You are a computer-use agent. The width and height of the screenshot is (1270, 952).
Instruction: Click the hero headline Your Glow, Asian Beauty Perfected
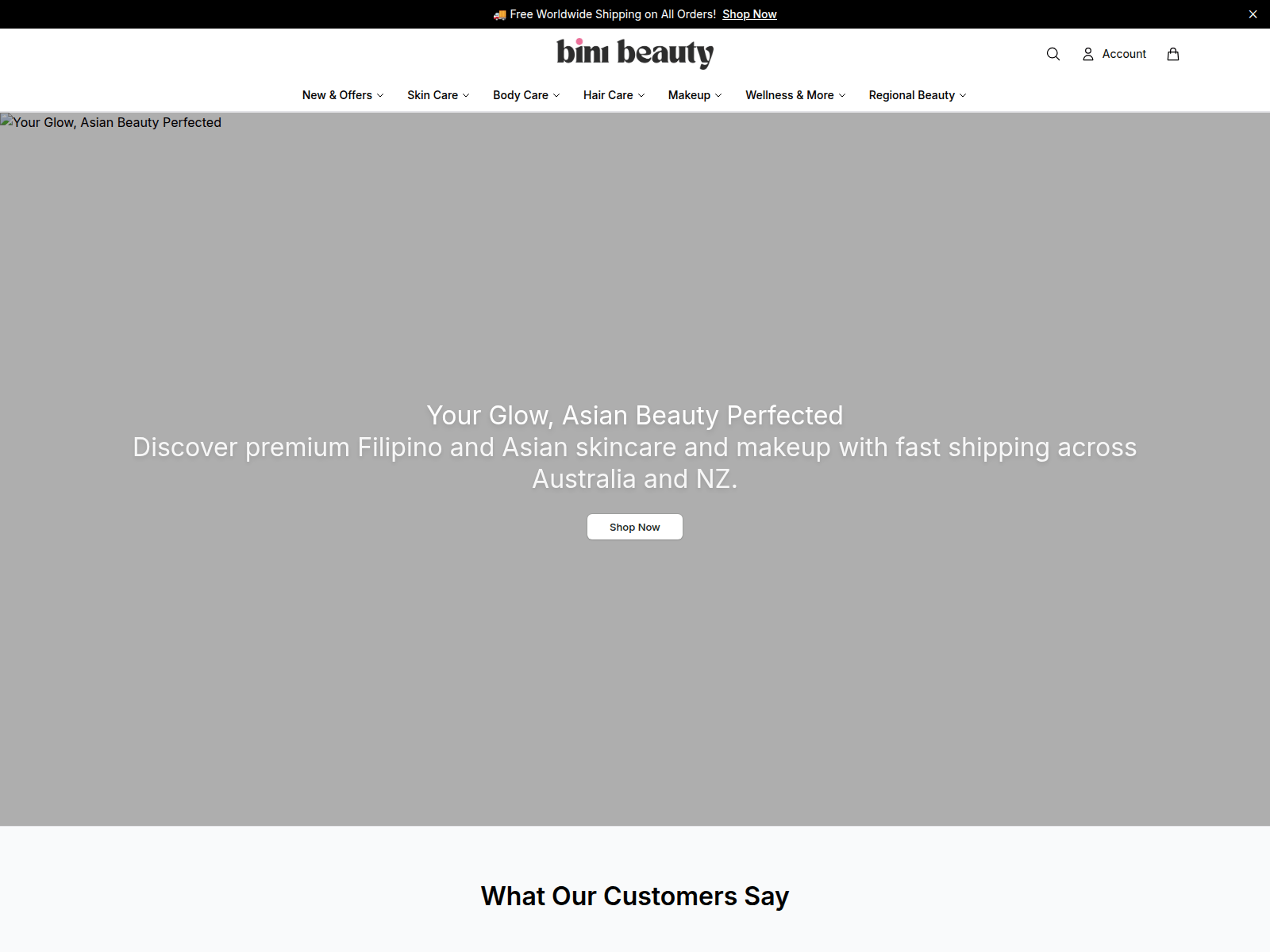(x=635, y=415)
